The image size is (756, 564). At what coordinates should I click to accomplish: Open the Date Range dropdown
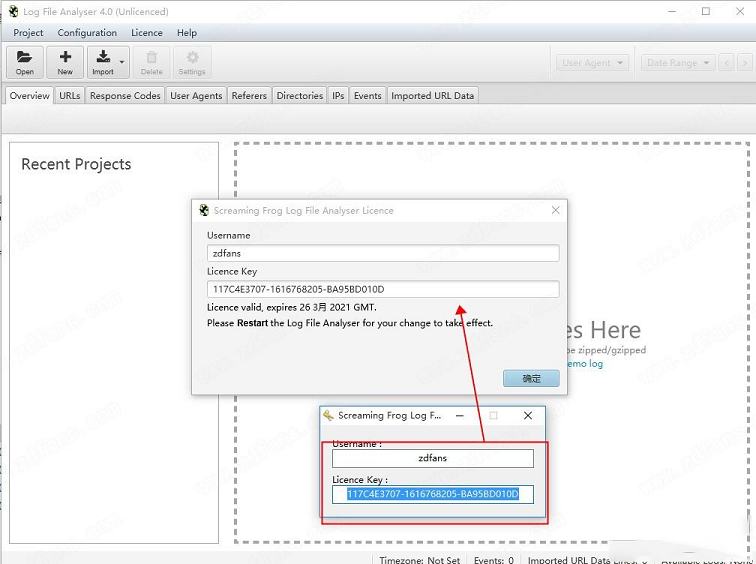[x=677, y=63]
